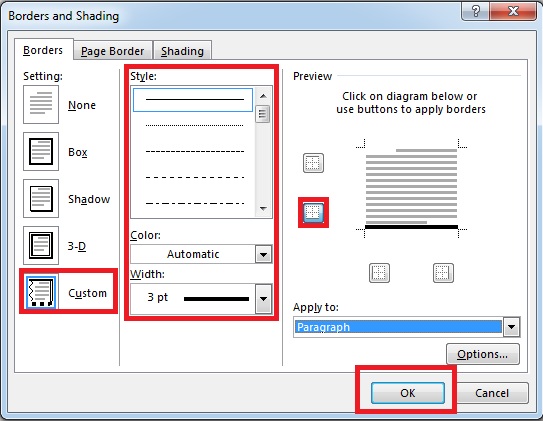Open the Width dropdown arrow
Viewport: 543px width, 421px height.
tap(264, 298)
